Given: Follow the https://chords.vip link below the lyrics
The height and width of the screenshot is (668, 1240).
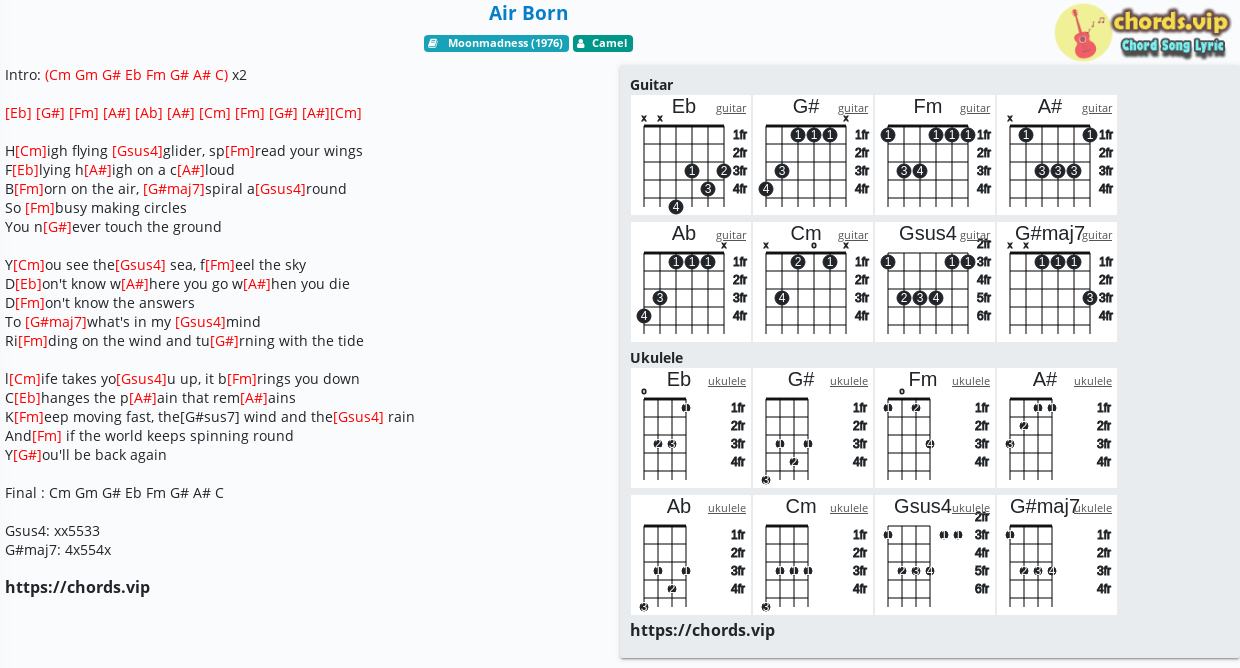Looking at the screenshot, I should 77,587.
